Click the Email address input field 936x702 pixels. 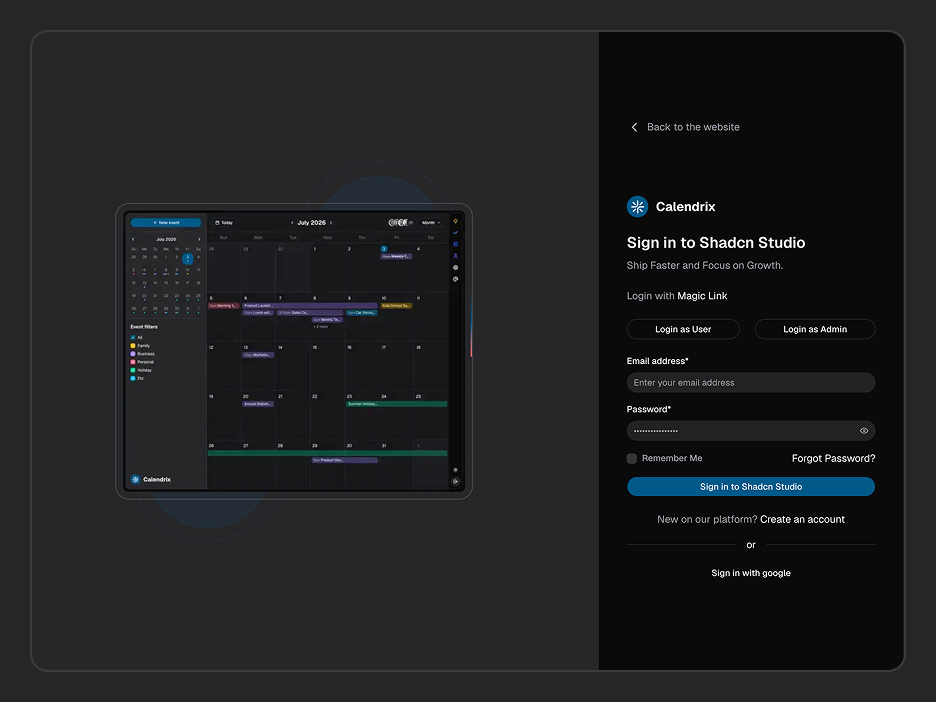click(x=751, y=383)
